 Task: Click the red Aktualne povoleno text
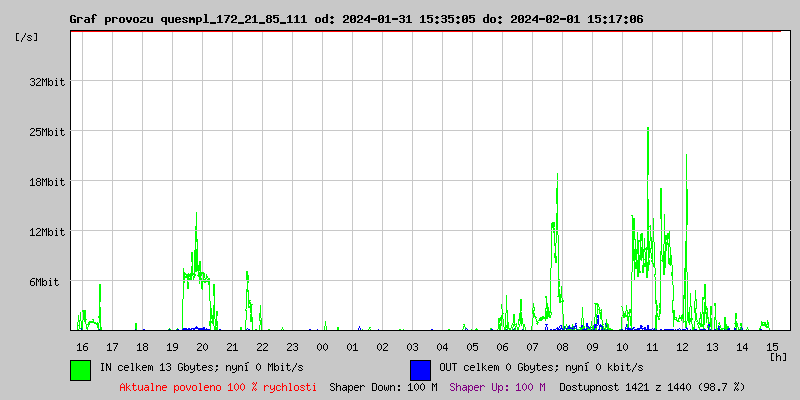tap(218, 387)
